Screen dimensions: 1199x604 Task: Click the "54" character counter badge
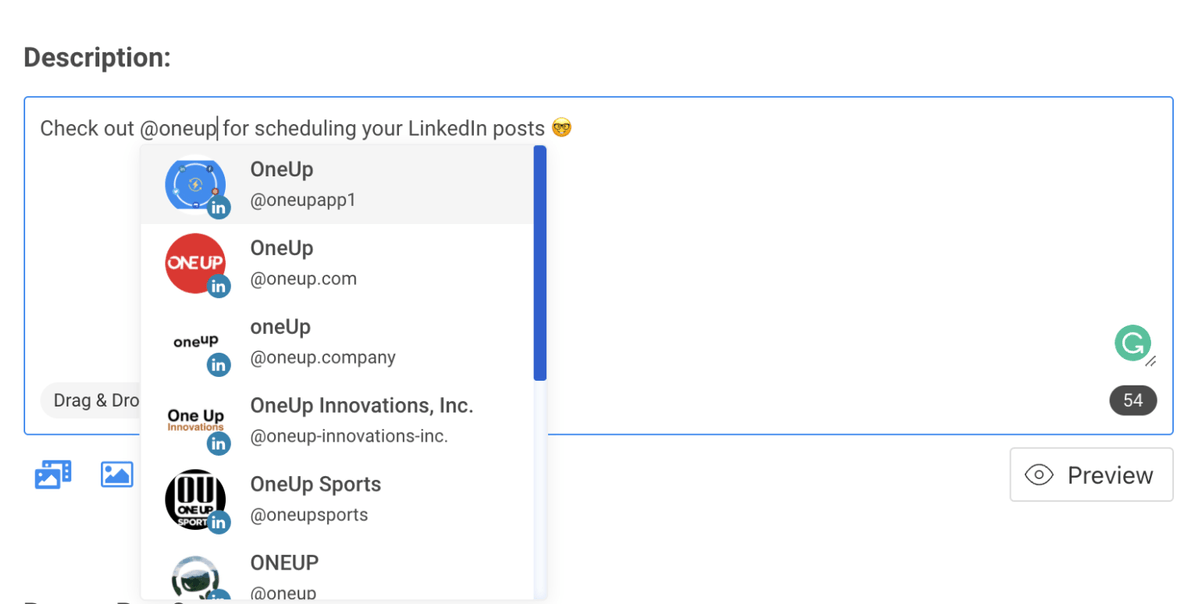pos(1132,400)
